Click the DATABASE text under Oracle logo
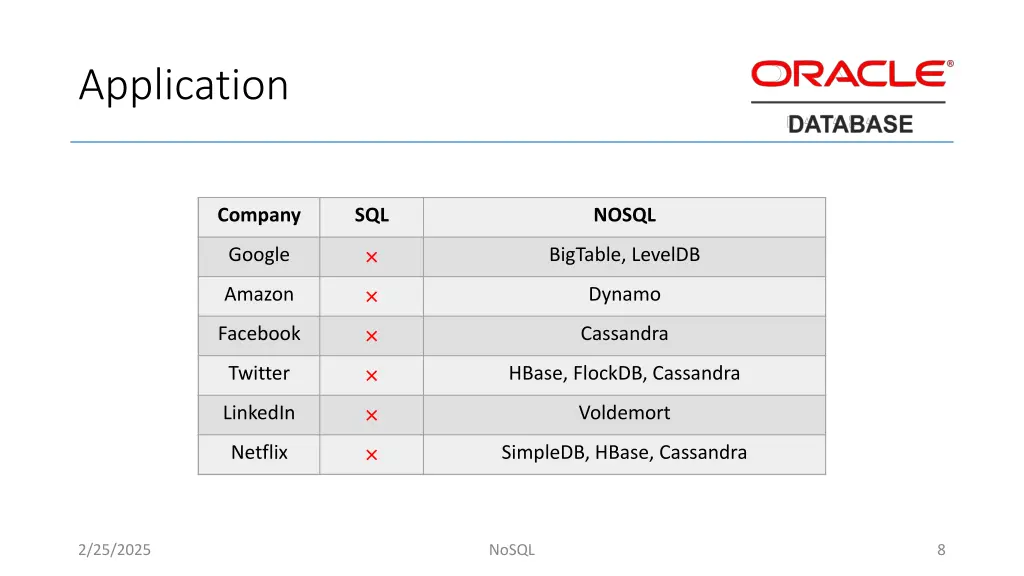1024x576 pixels. coord(850,124)
